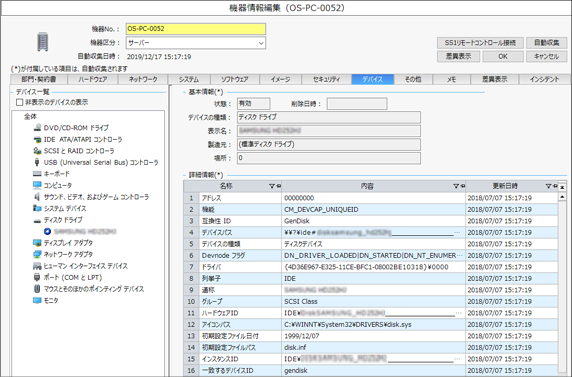
Task: Click the mouse and pointing devices icon
Action: coord(37,289)
